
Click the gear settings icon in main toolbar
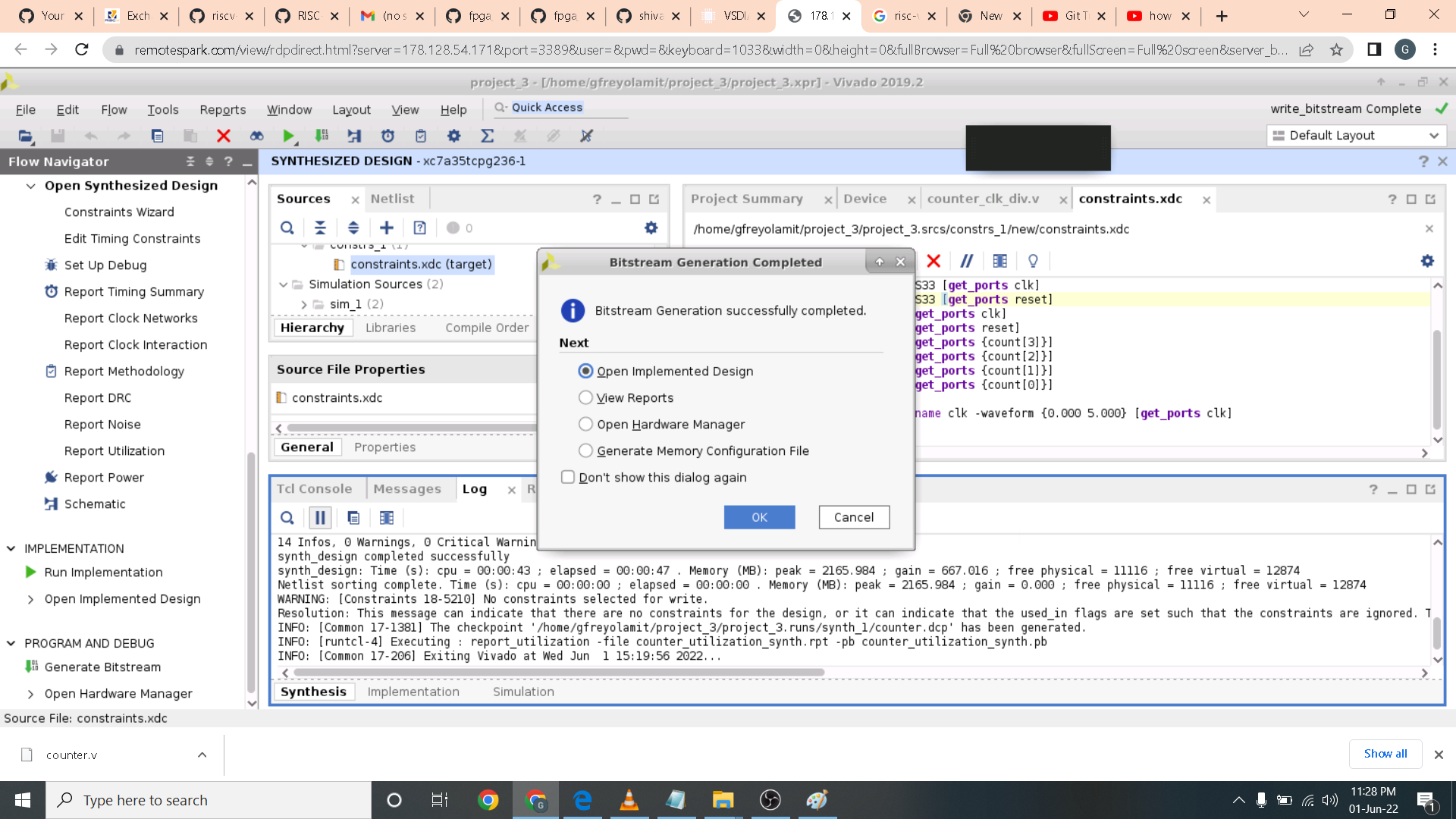[453, 136]
